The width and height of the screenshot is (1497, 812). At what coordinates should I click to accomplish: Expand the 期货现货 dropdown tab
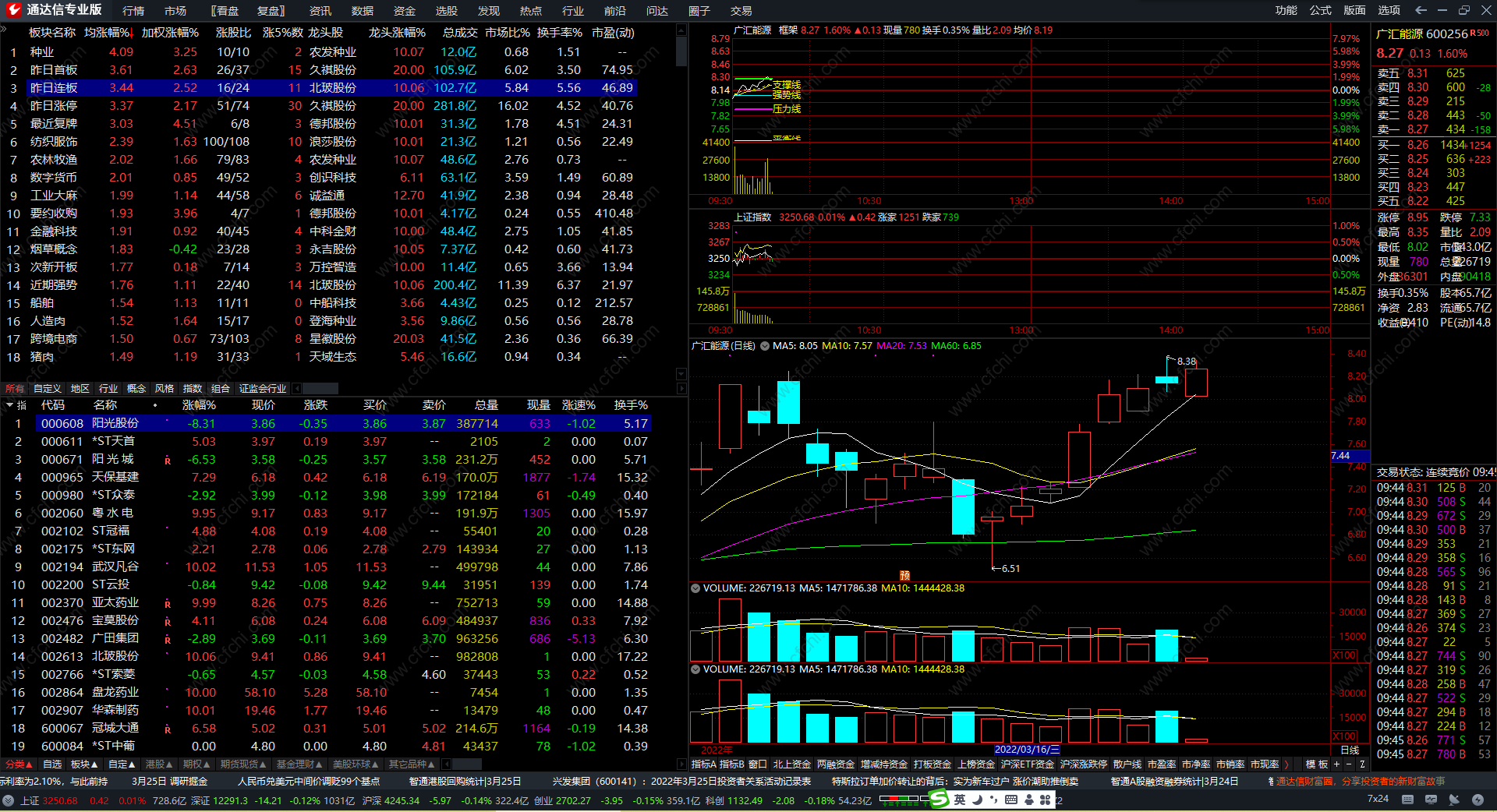(x=244, y=764)
